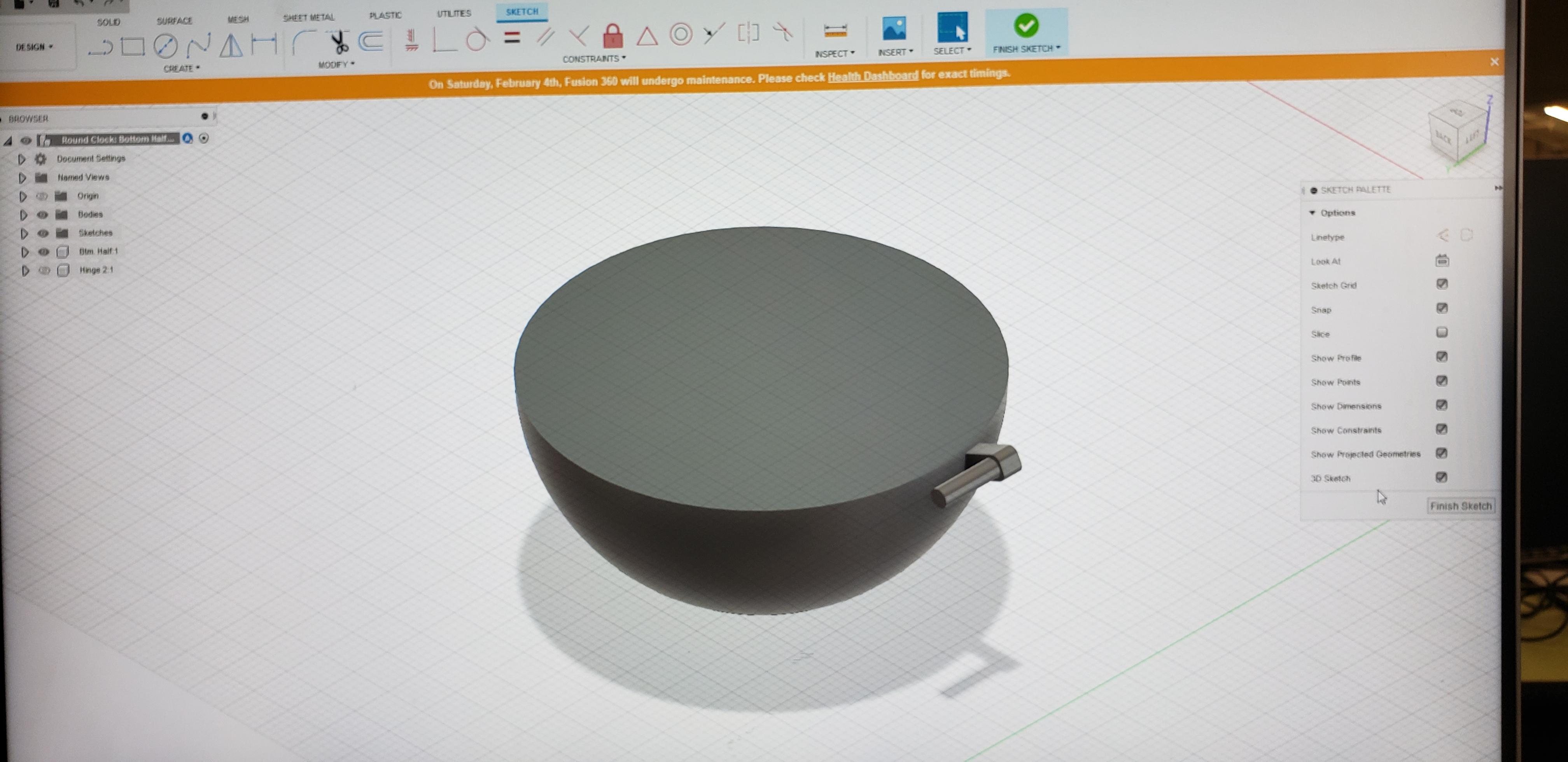
Task: Enable the Slice checkbox
Action: (1441, 332)
